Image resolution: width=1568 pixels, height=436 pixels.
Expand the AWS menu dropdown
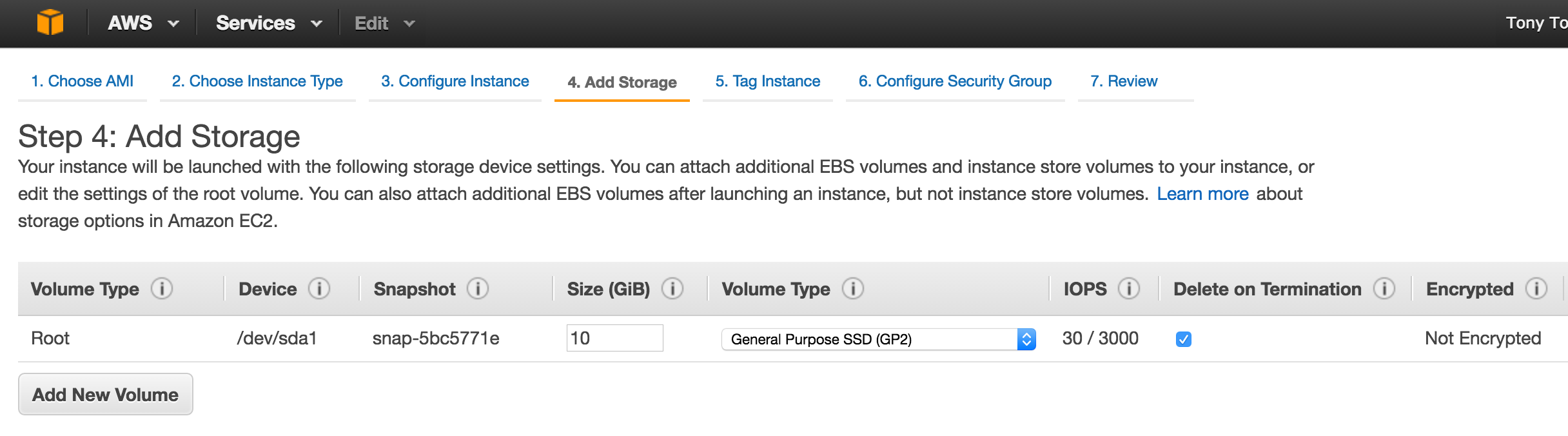[x=143, y=23]
